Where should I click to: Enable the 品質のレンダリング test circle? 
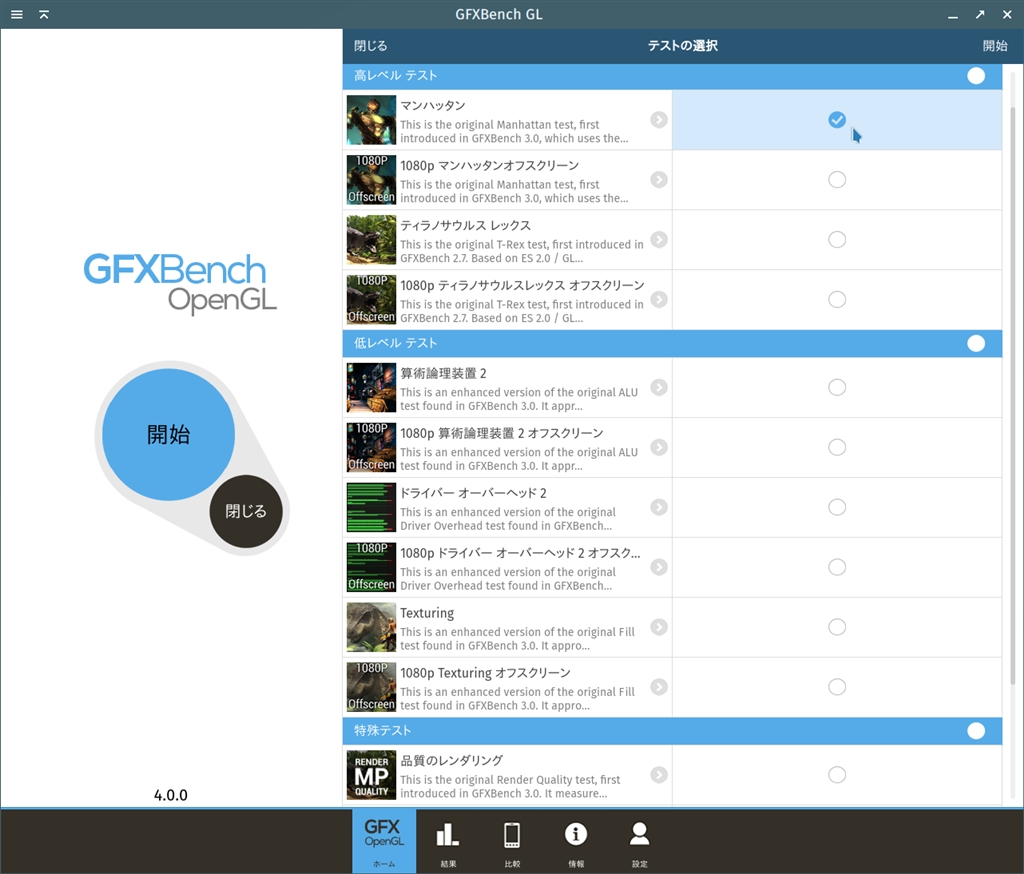point(837,775)
